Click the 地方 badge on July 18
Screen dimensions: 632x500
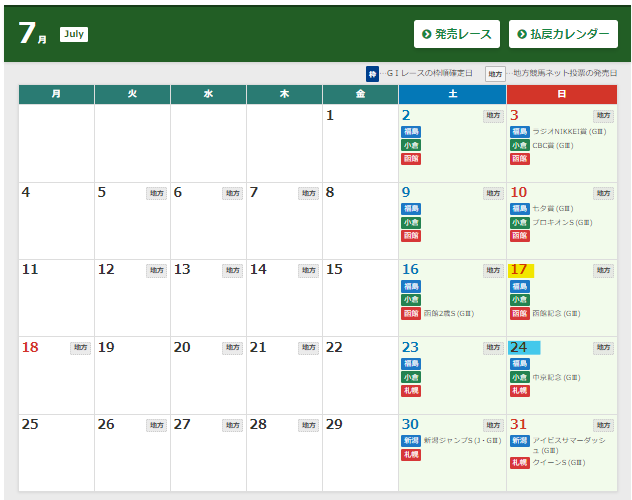pyautogui.click(x=81, y=348)
